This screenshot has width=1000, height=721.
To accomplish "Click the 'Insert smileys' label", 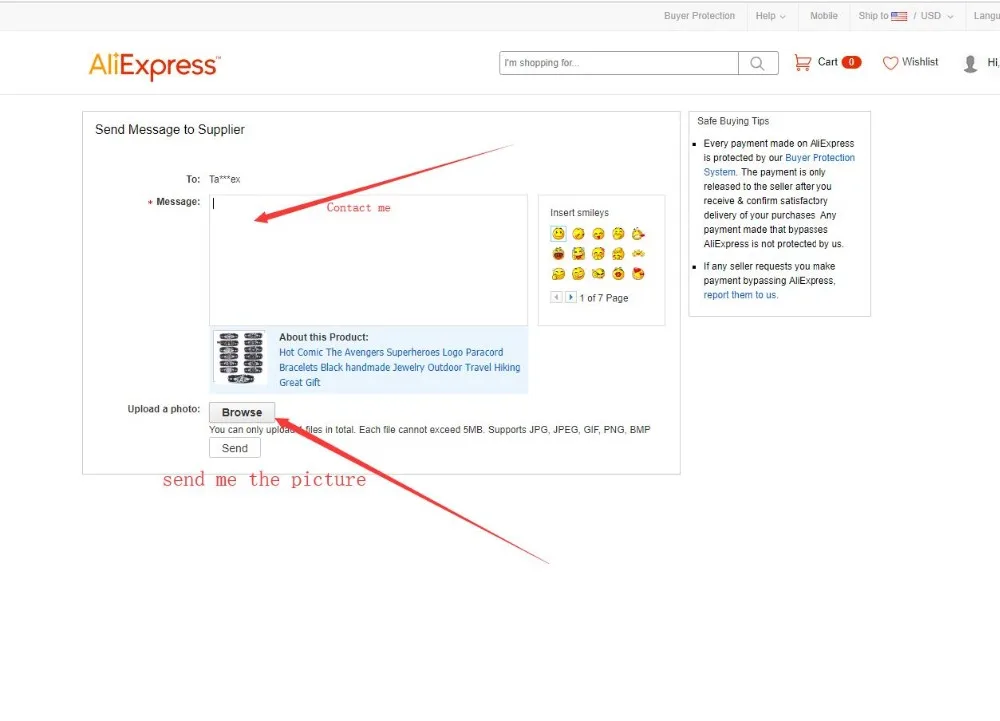I will click(579, 212).
